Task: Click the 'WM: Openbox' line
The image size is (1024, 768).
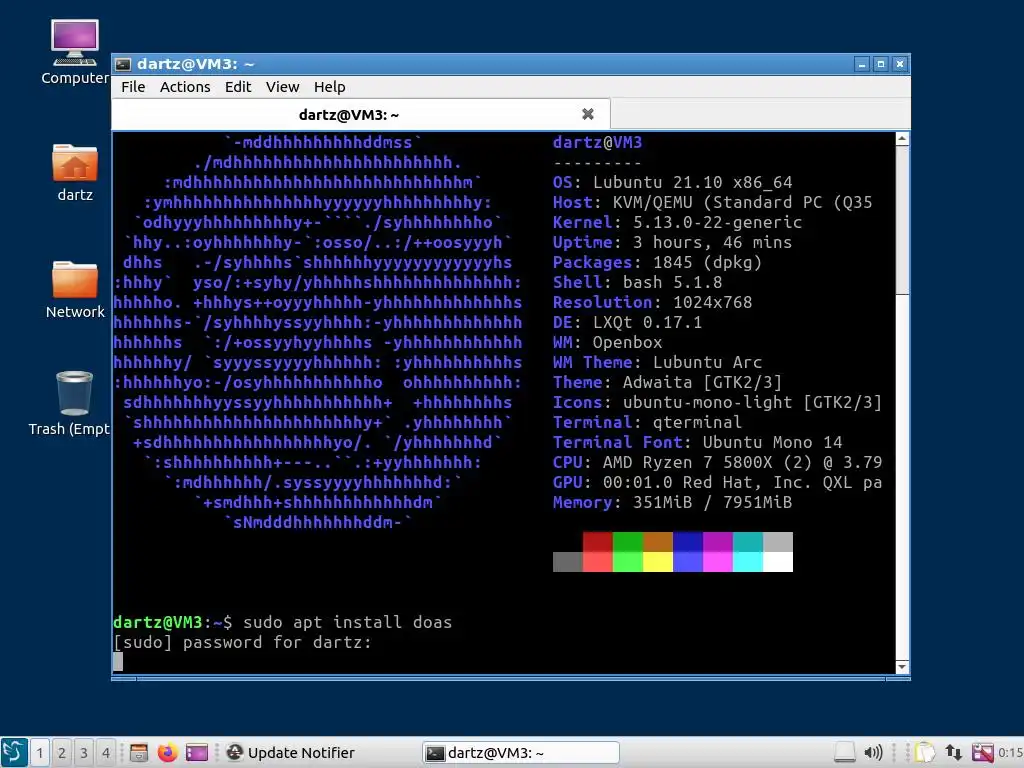Action: (607, 342)
